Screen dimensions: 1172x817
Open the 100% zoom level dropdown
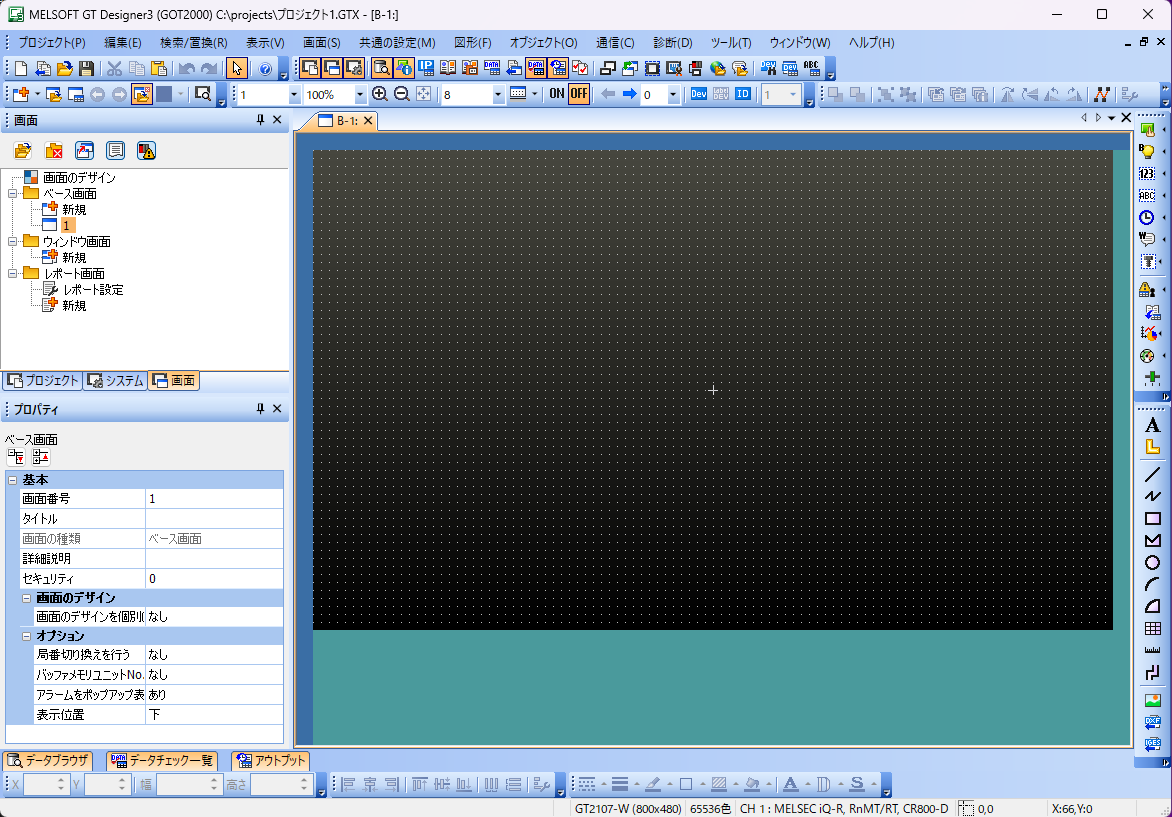pyautogui.click(x=360, y=95)
